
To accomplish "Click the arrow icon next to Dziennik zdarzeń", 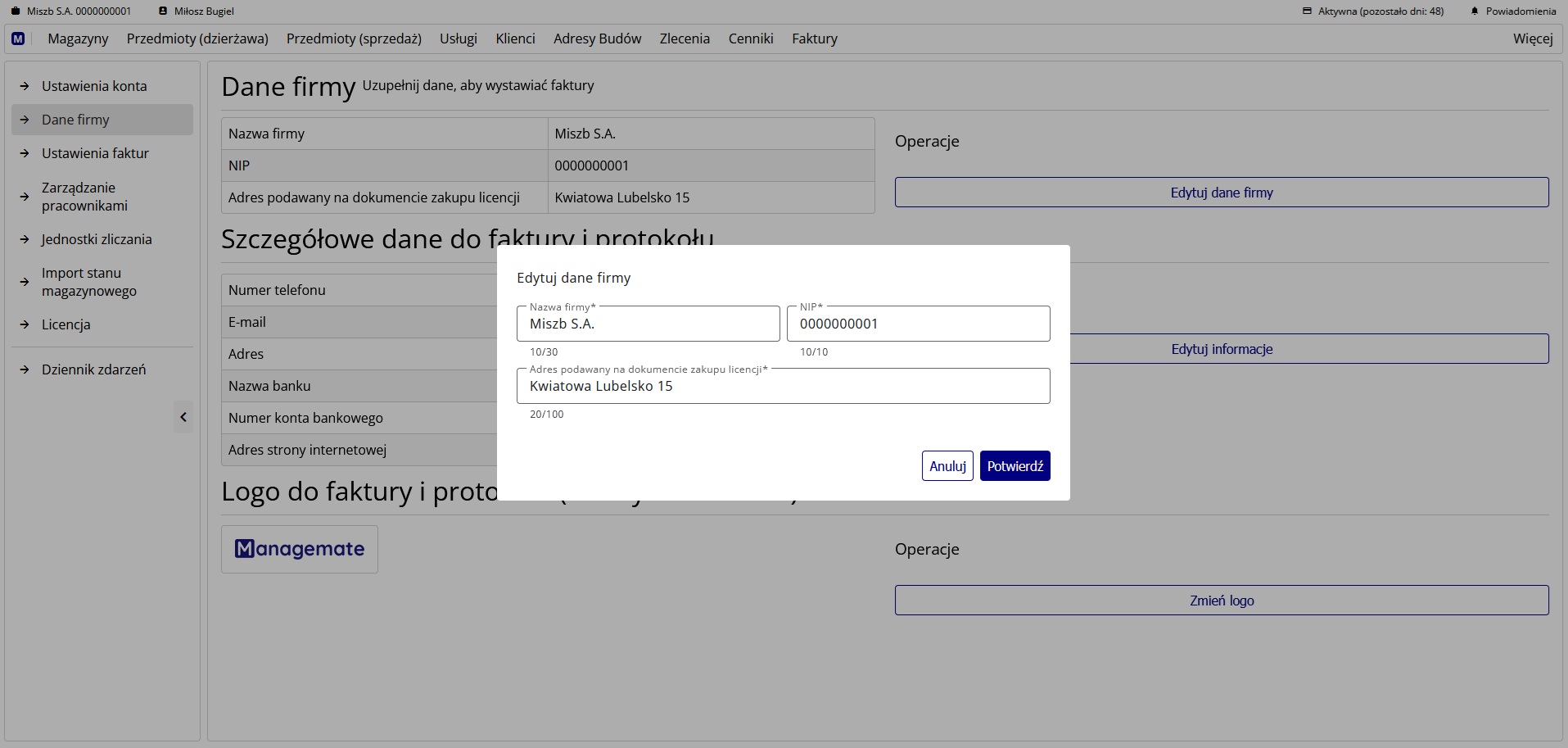I will tap(25, 369).
